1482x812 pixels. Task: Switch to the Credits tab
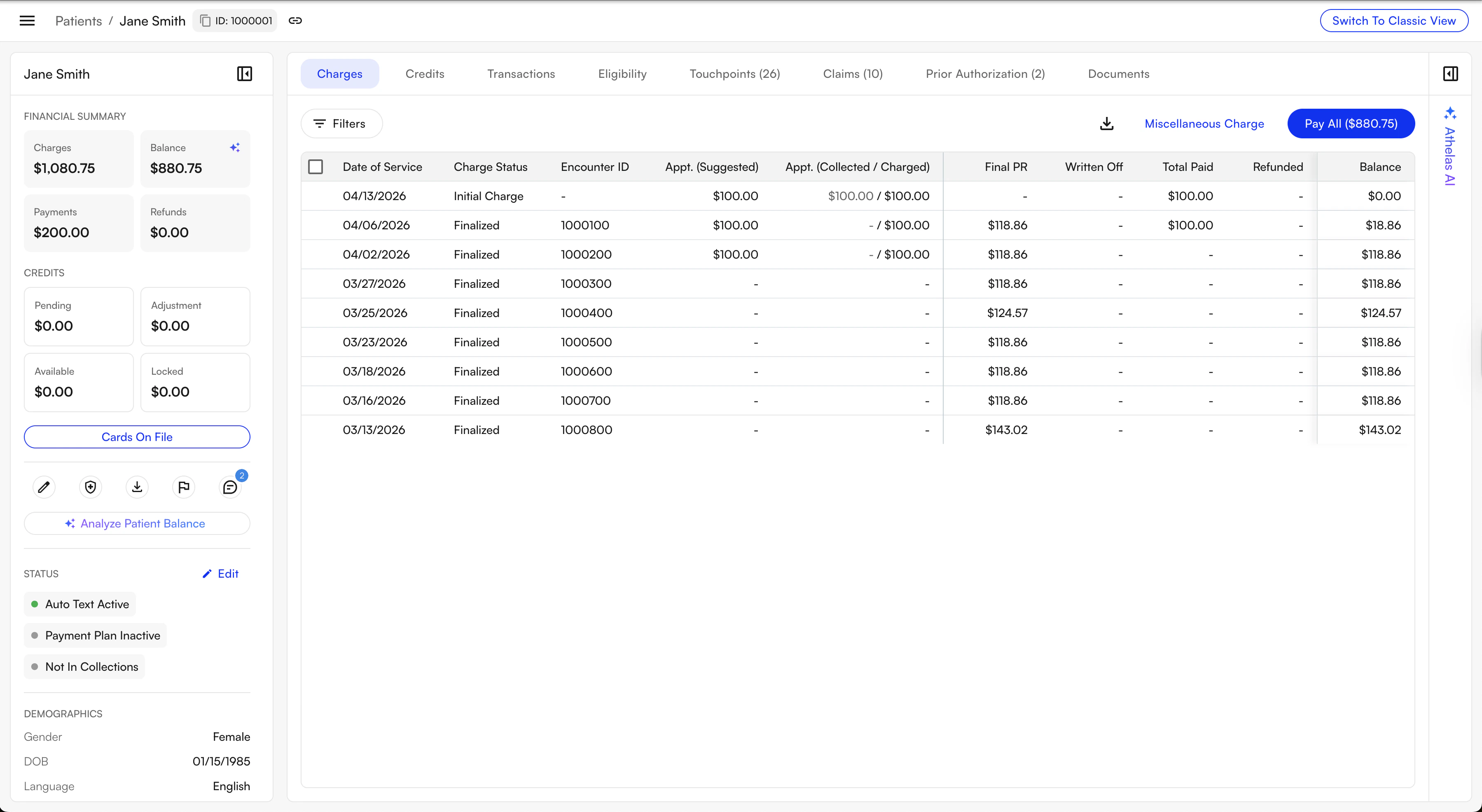[x=425, y=74]
